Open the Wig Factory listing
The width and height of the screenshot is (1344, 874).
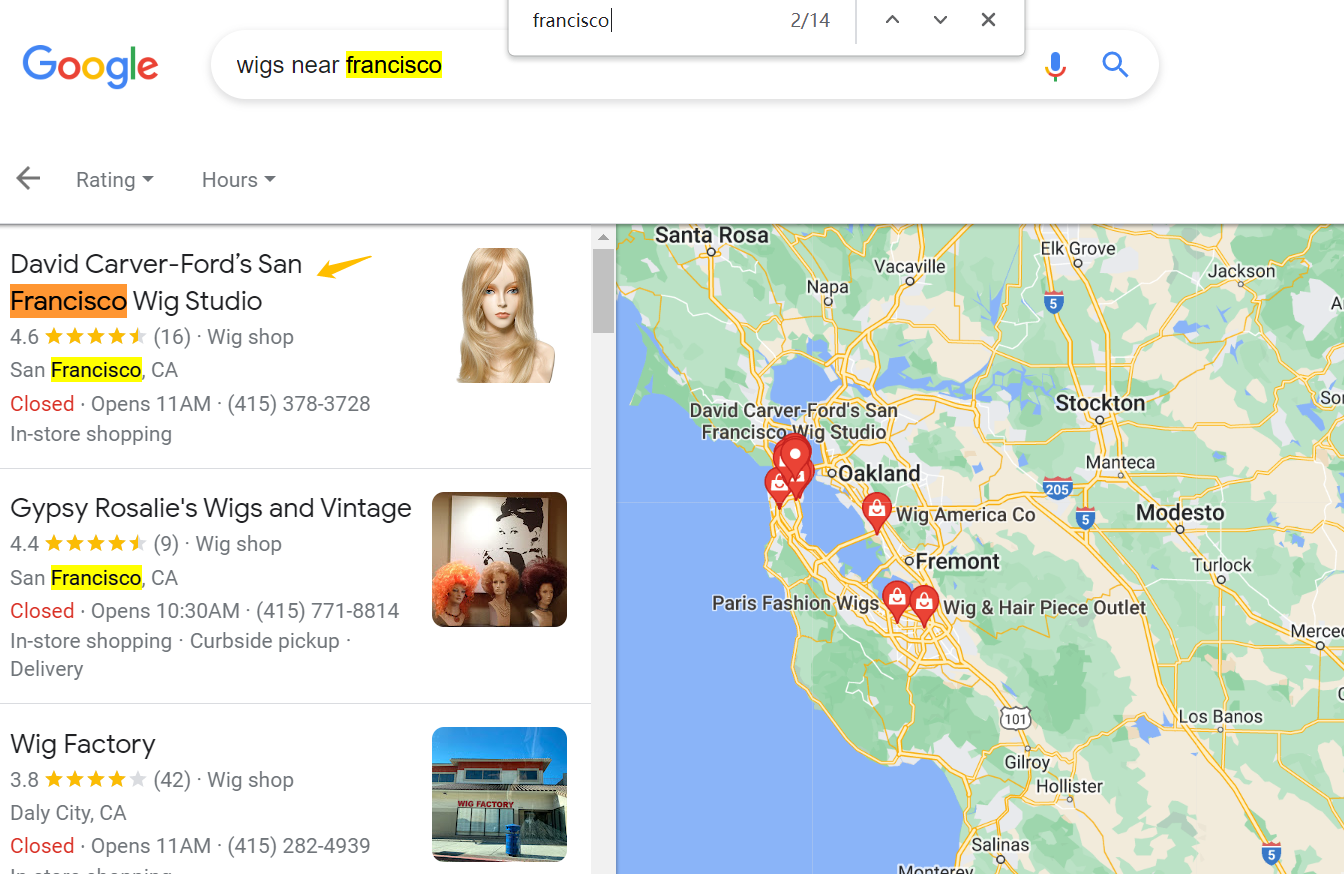83,744
